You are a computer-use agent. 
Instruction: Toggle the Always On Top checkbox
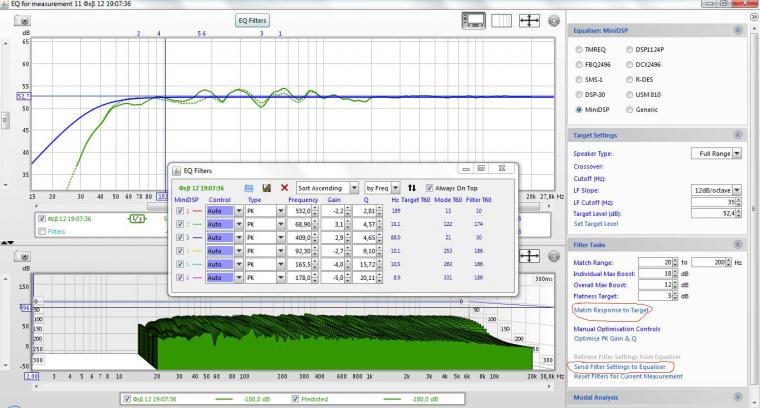[x=431, y=187]
